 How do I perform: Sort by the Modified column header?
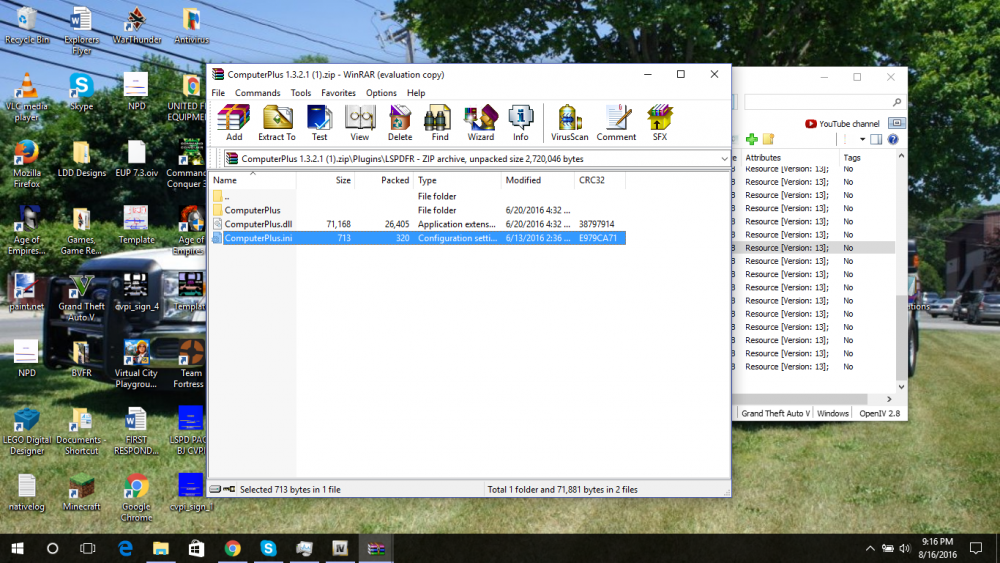click(x=538, y=180)
